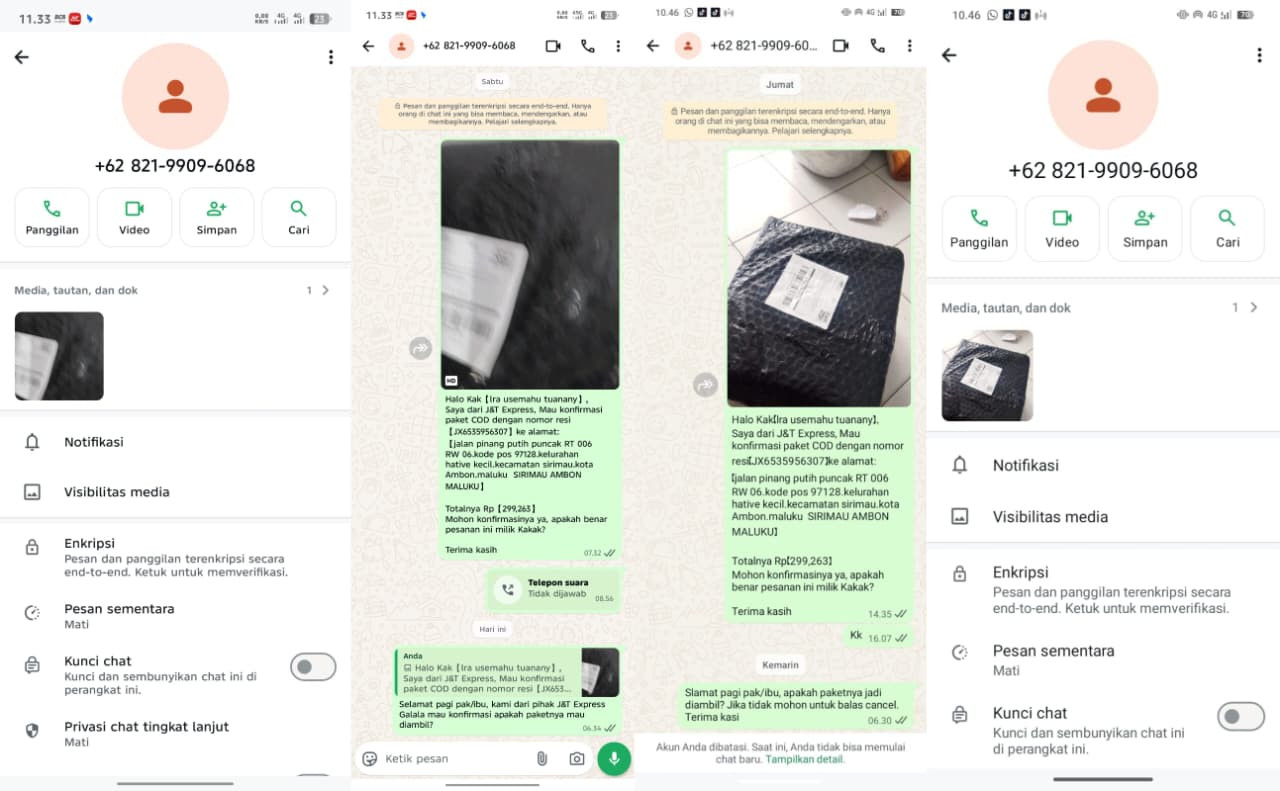The height and width of the screenshot is (791, 1280).
Task: Click the Tampilkan detail link
Action: coord(805,759)
